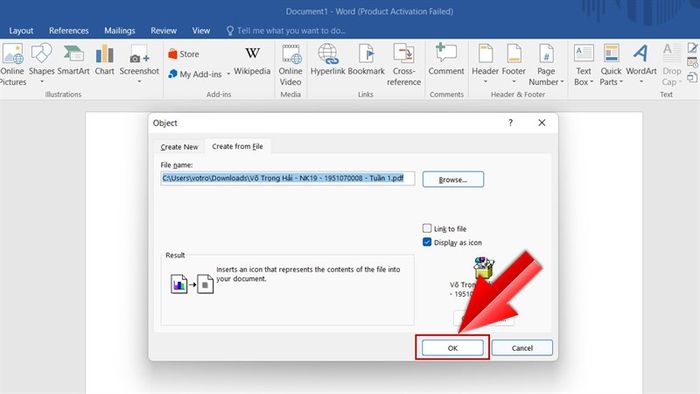The width and height of the screenshot is (700, 394).
Task: Open the Footer options
Action: tap(513, 62)
